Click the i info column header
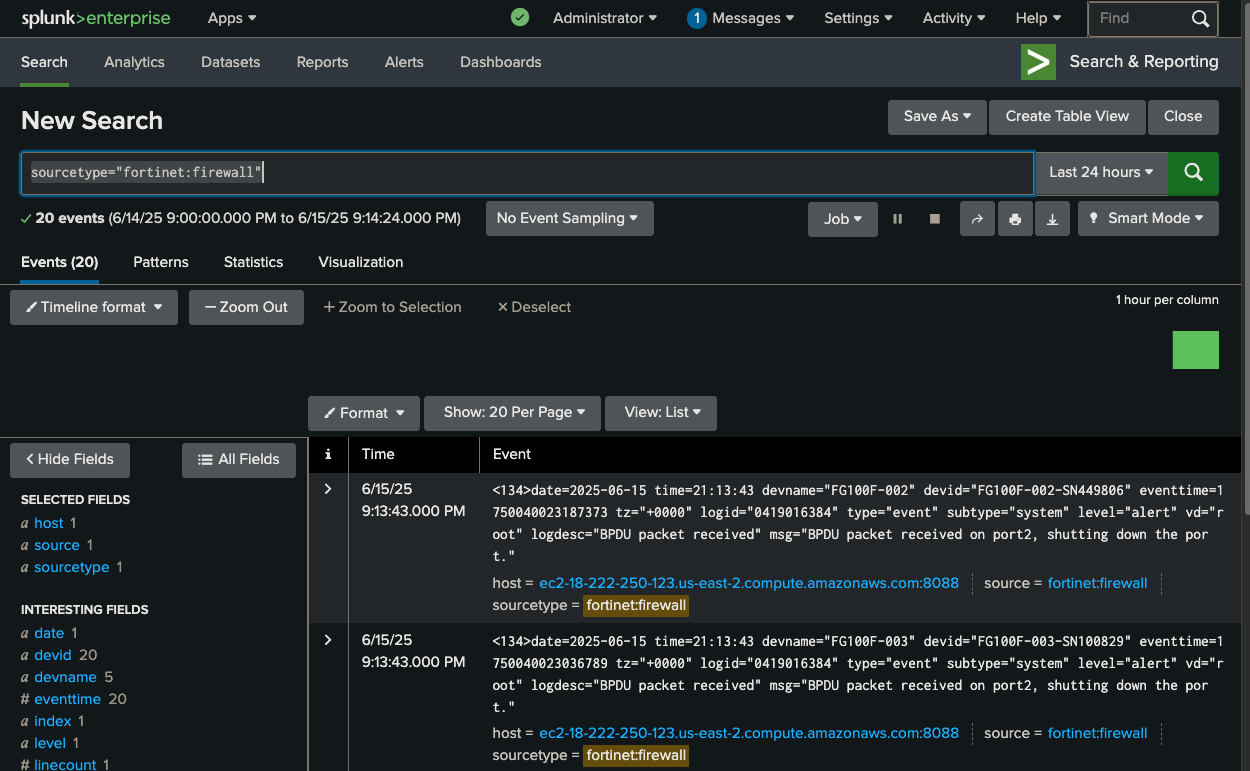This screenshot has width=1250, height=771. (328, 454)
